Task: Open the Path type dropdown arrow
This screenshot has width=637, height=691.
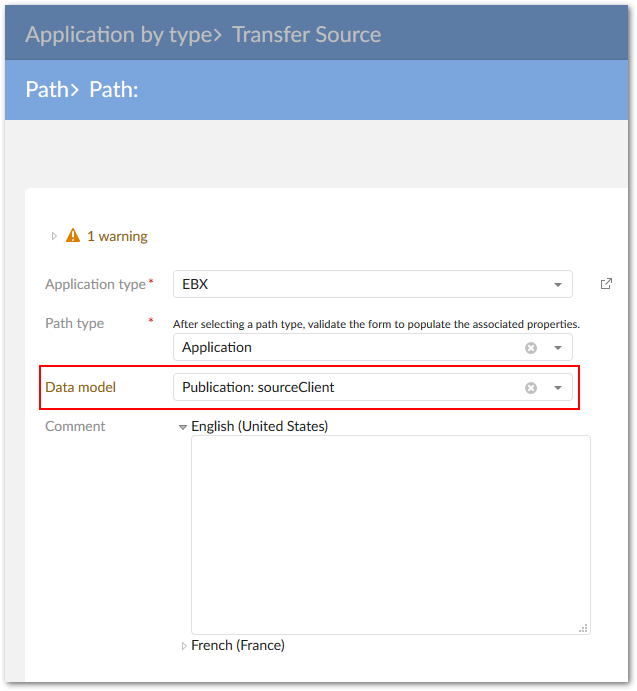Action: tap(557, 348)
